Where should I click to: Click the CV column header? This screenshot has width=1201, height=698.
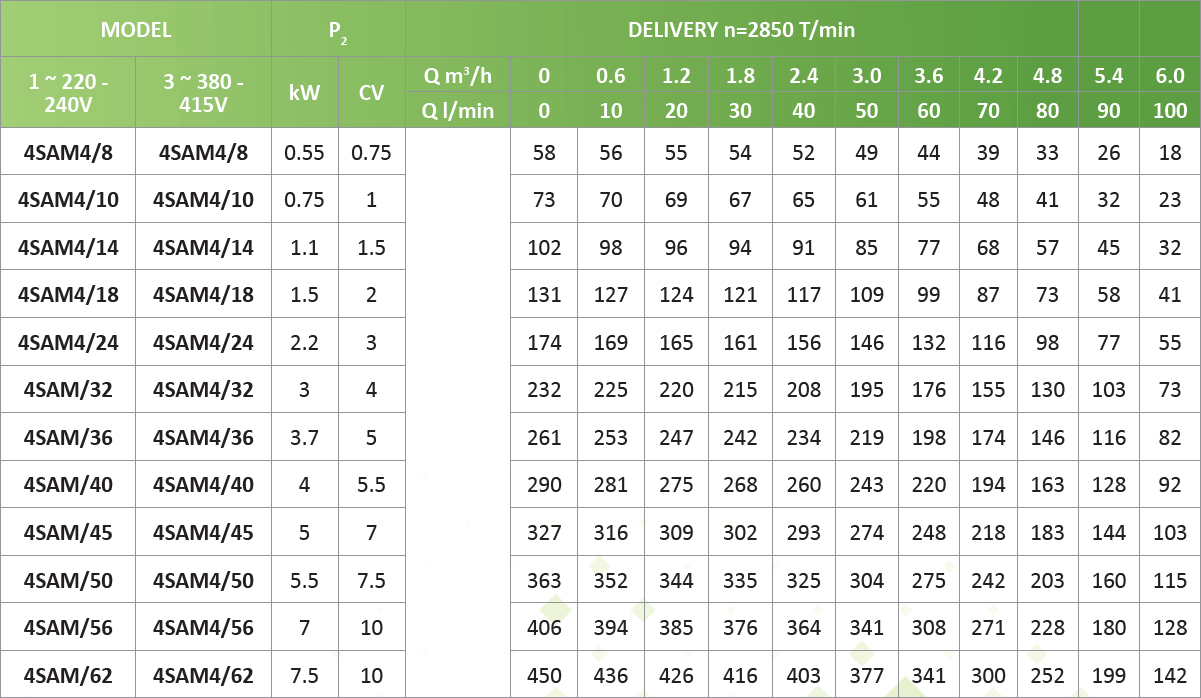(x=371, y=92)
